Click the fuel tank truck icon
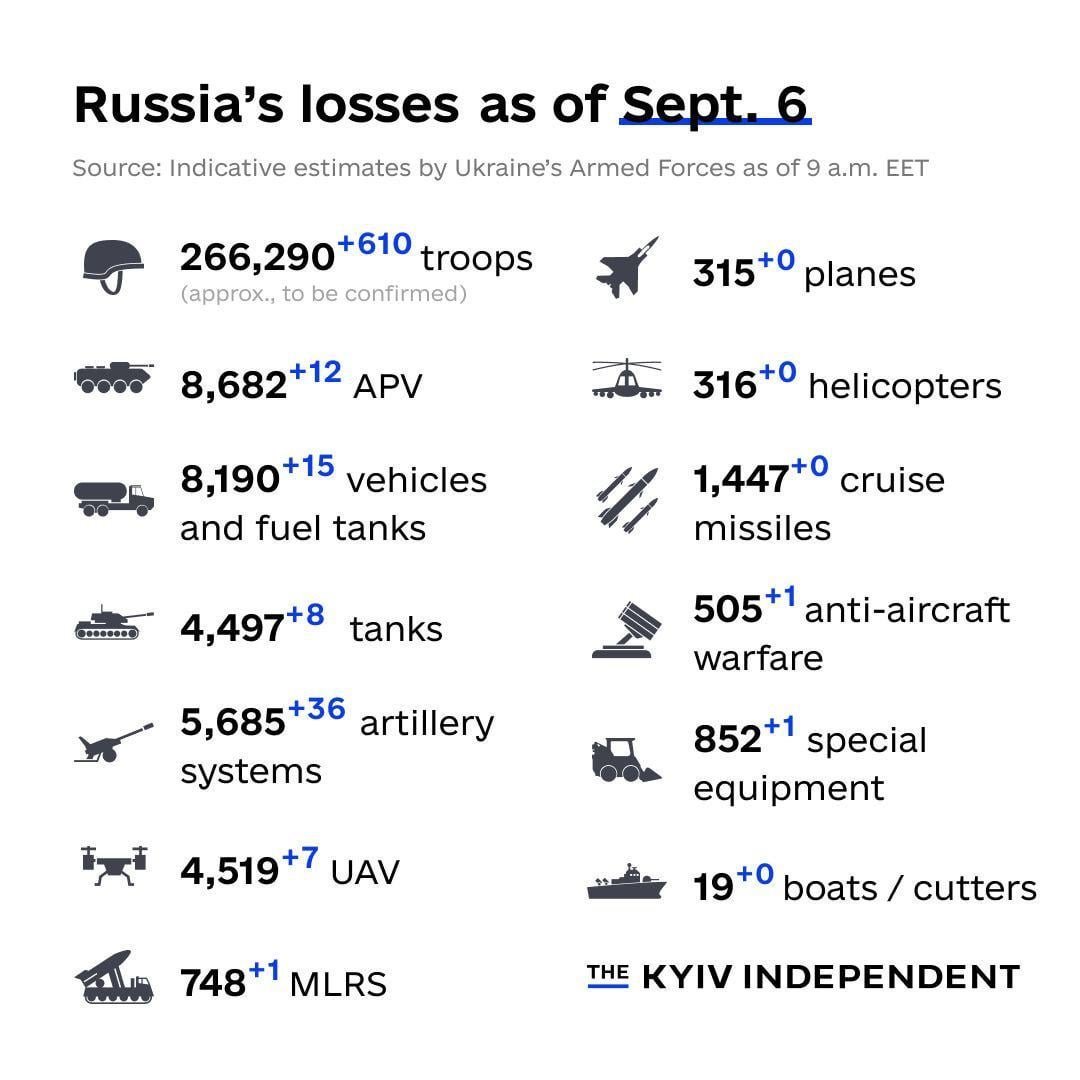This screenshot has width=1080, height=1080. (114, 499)
